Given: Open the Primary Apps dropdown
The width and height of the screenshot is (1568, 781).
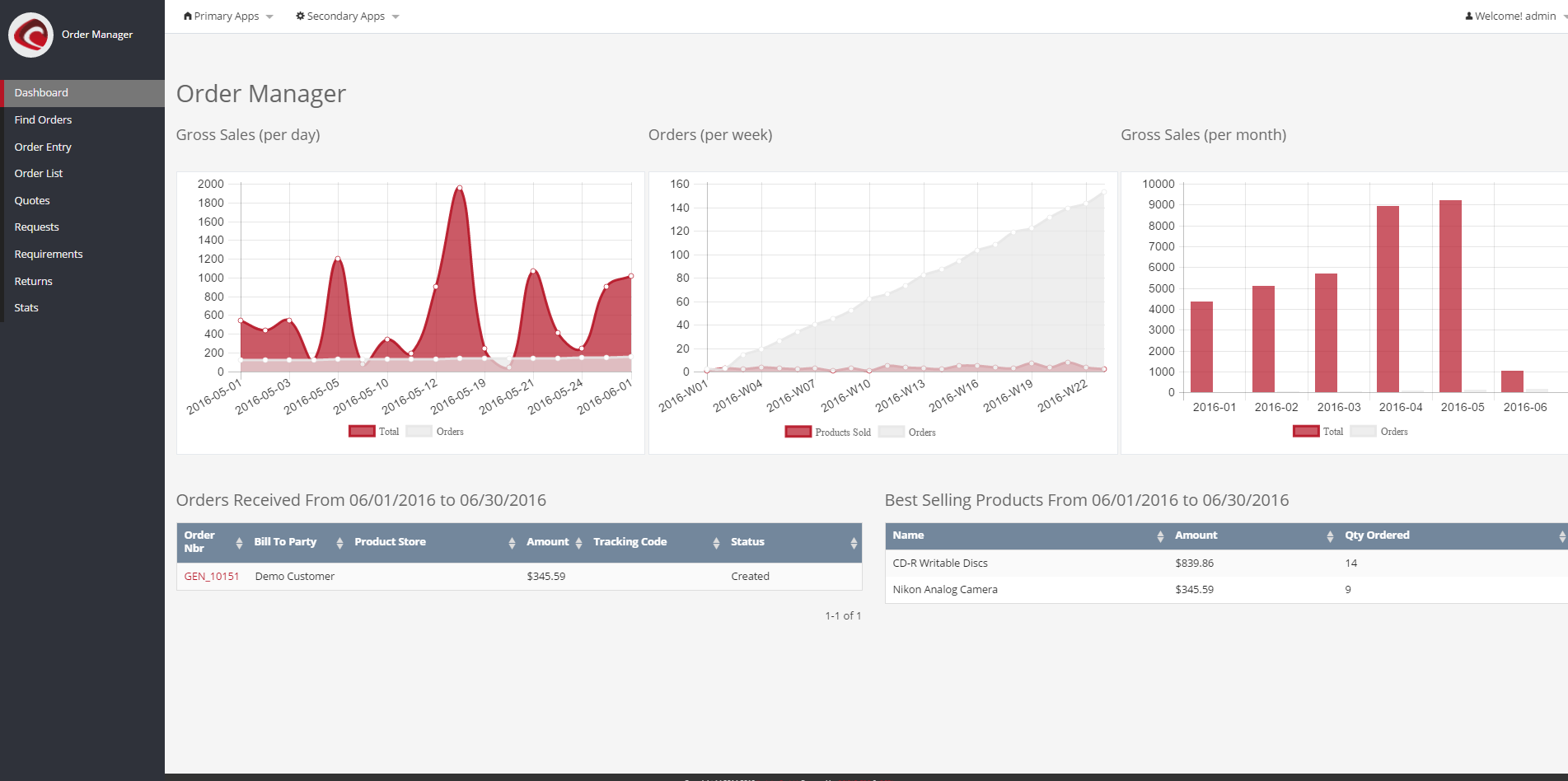Looking at the screenshot, I should click(227, 16).
